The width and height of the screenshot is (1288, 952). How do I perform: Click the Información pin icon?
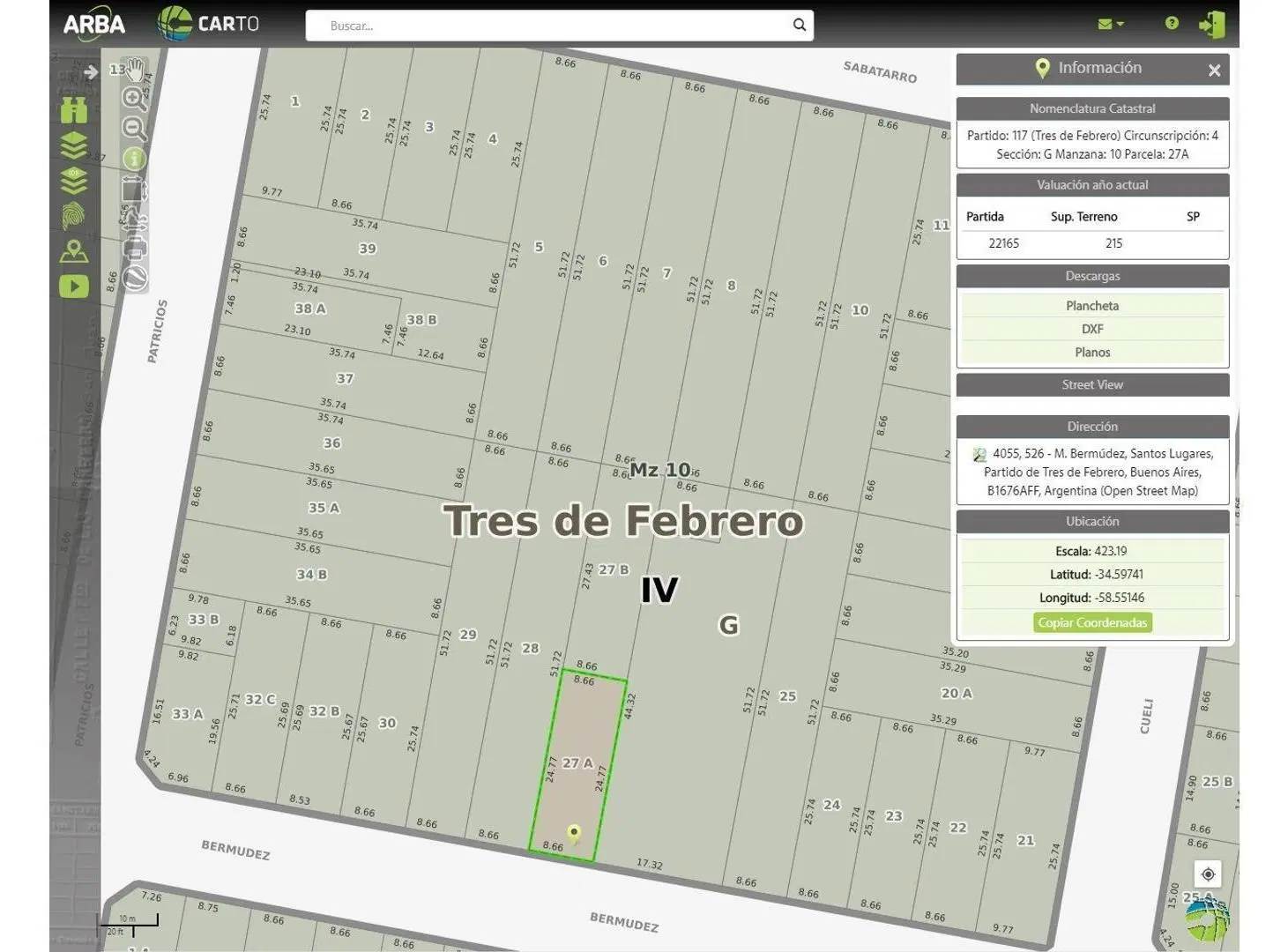1042,68
